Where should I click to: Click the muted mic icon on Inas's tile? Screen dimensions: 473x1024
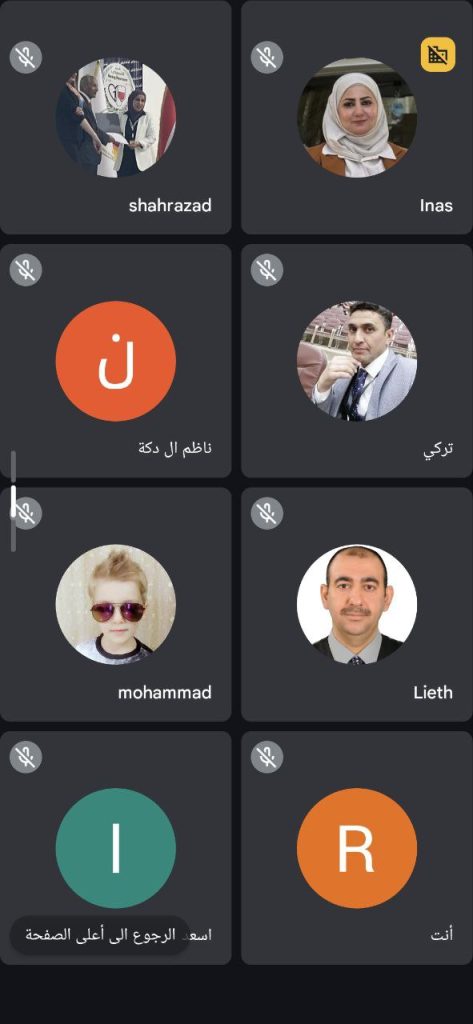[267, 56]
